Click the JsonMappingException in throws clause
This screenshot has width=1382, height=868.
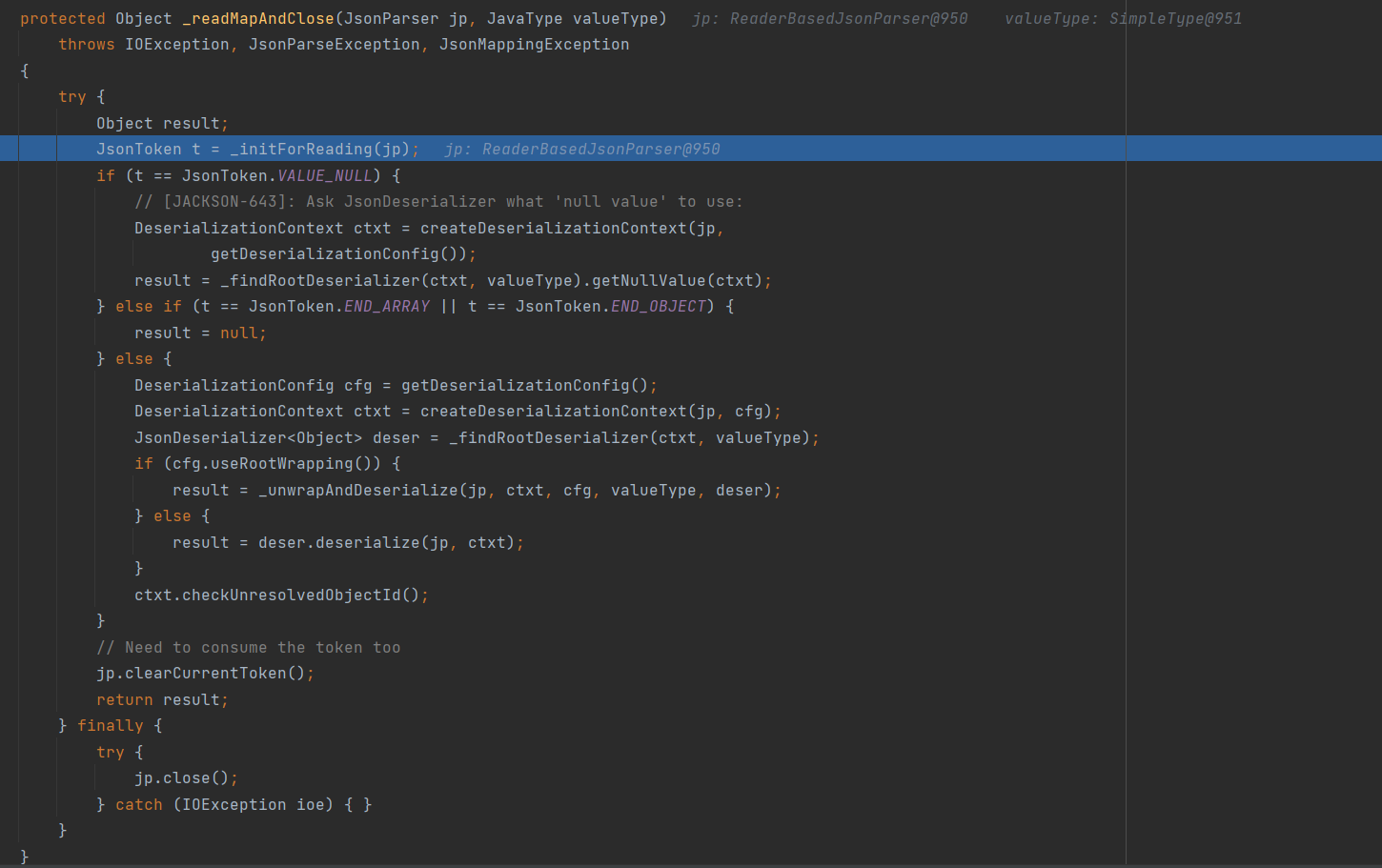[534, 45]
